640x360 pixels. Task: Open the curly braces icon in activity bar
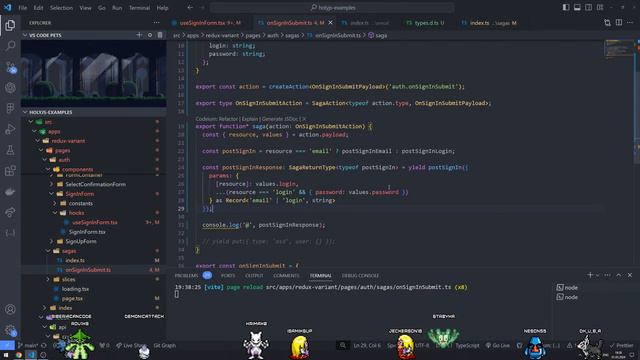[10, 233]
